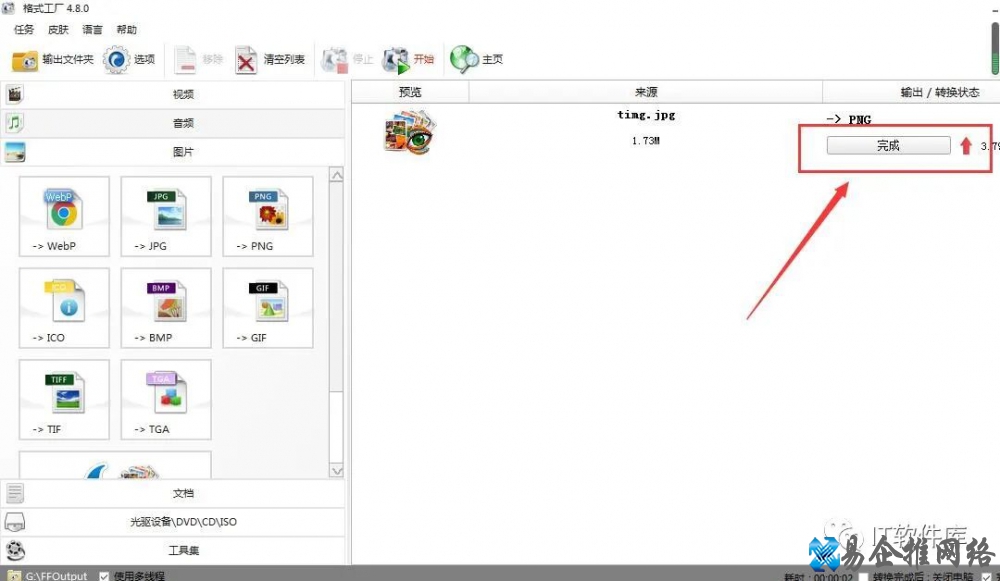Click the 完成 status button

[888, 146]
